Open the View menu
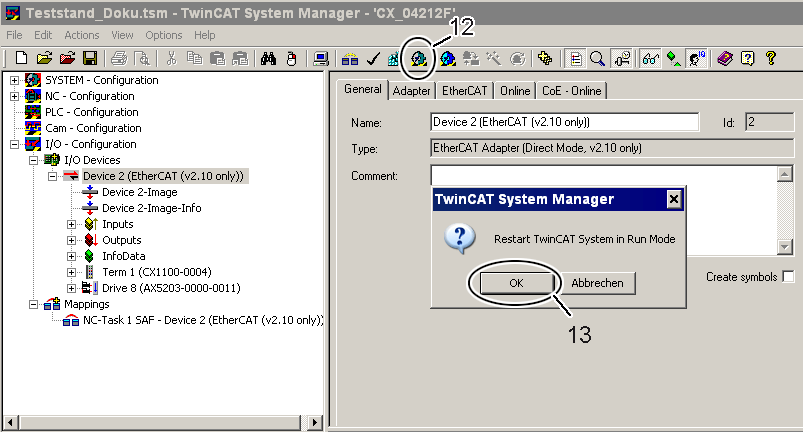The width and height of the screenshot is (803, 432). 122,35
